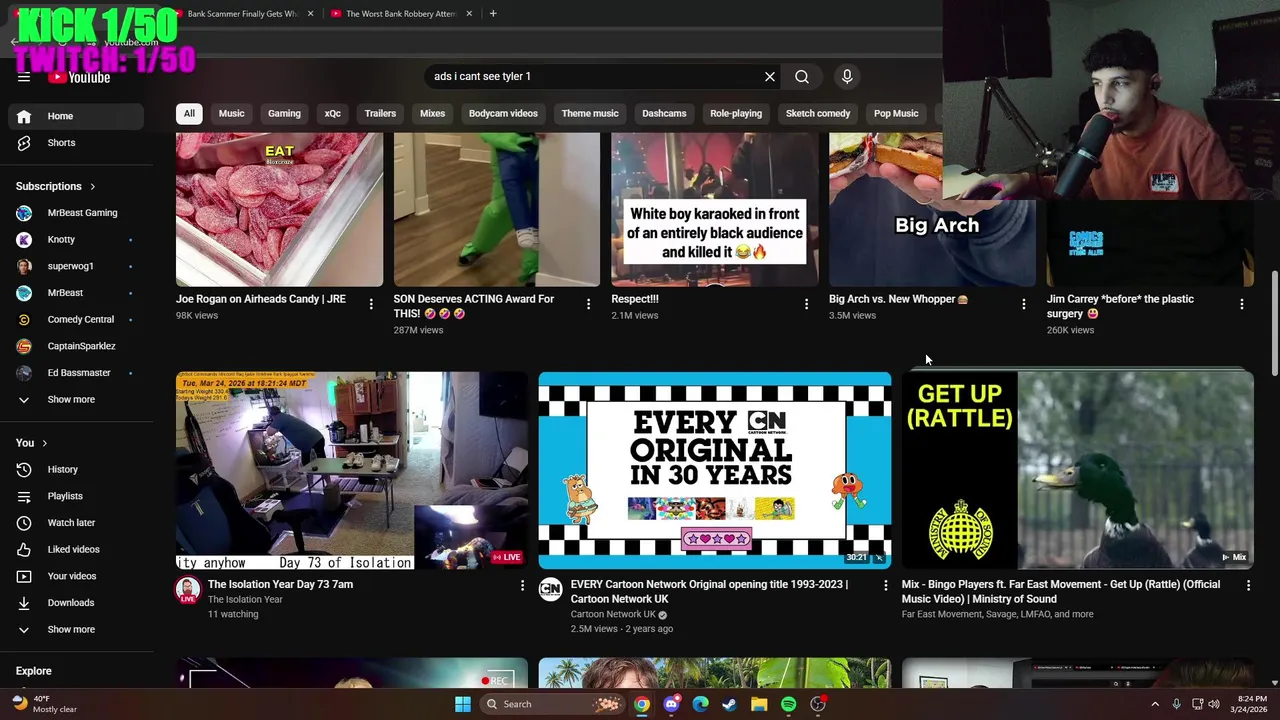The image size is (1280, 720).
Task: Filter by Role-playing chip
Action: [736, 113]
